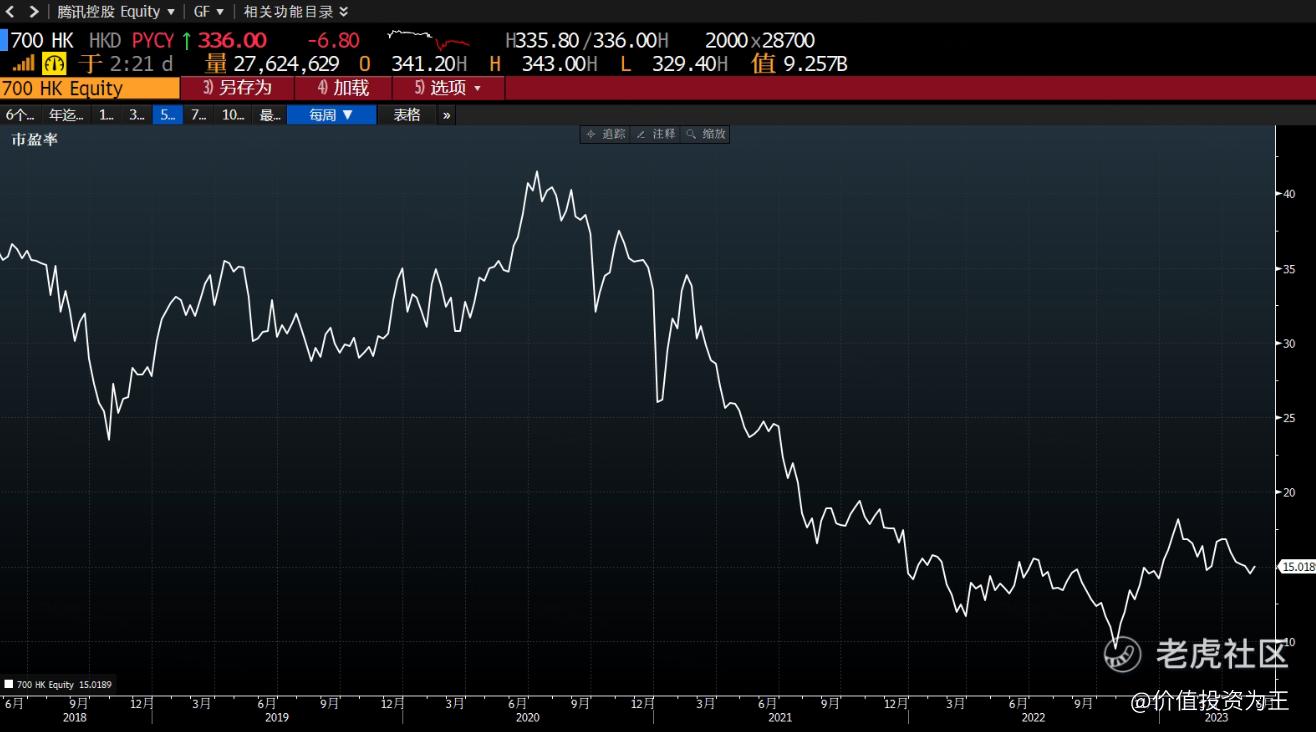Click the PYCY label in the quote line
The height and width of the screenshot is (732, 1316).
tap(153, 41)
